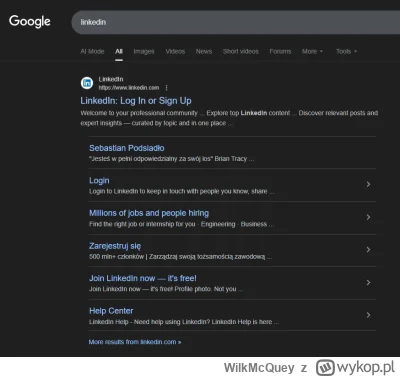Focus the search box containing linkedin
The height and width of the screenshot is (377, 400).
click(236, 22)
